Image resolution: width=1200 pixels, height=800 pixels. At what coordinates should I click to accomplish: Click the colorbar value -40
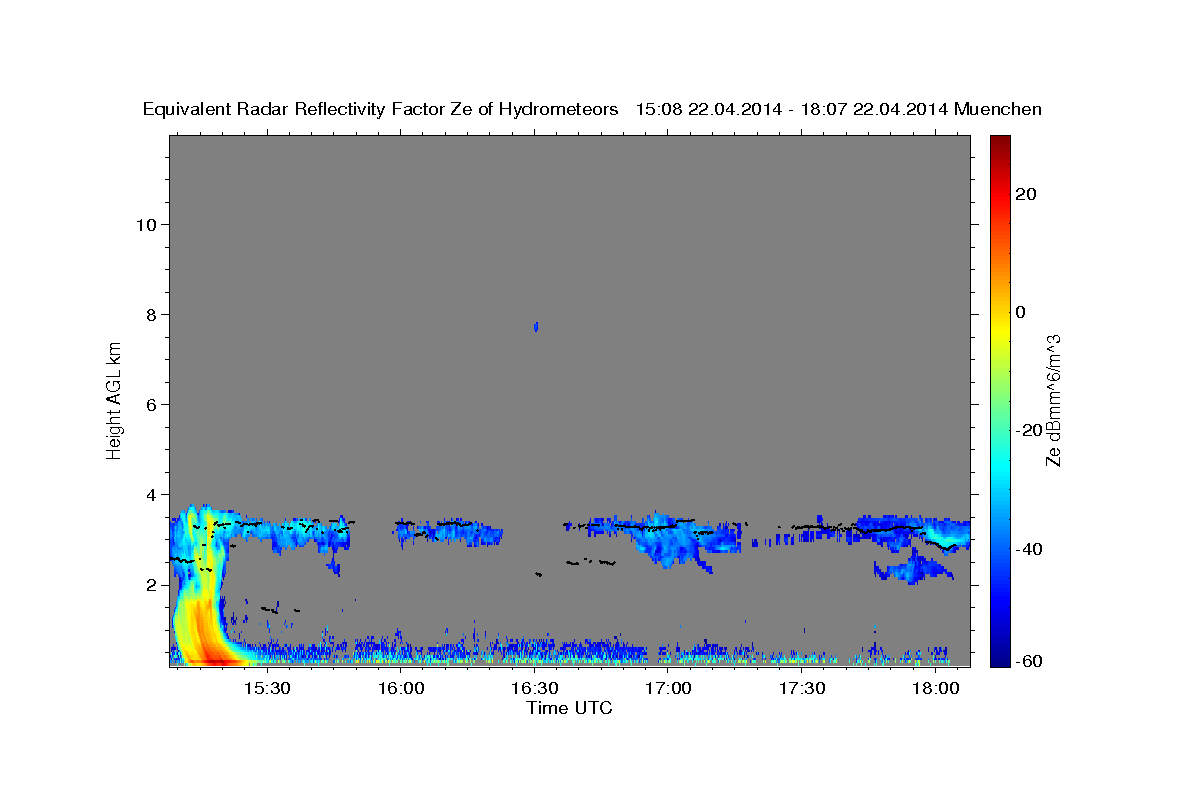[x=1030, y=549]
